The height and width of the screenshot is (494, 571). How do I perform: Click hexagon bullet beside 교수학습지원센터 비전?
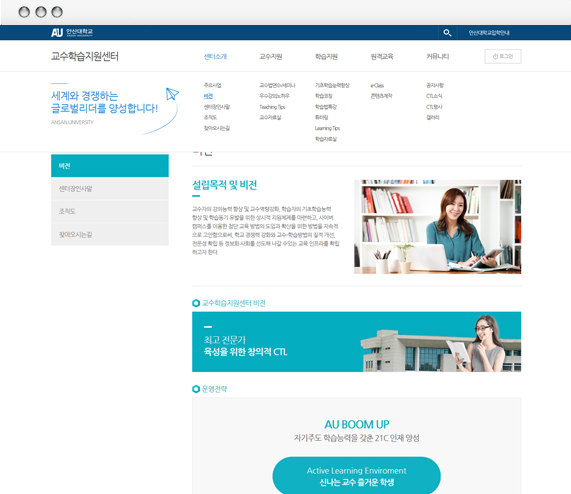[x=196, y=303]
